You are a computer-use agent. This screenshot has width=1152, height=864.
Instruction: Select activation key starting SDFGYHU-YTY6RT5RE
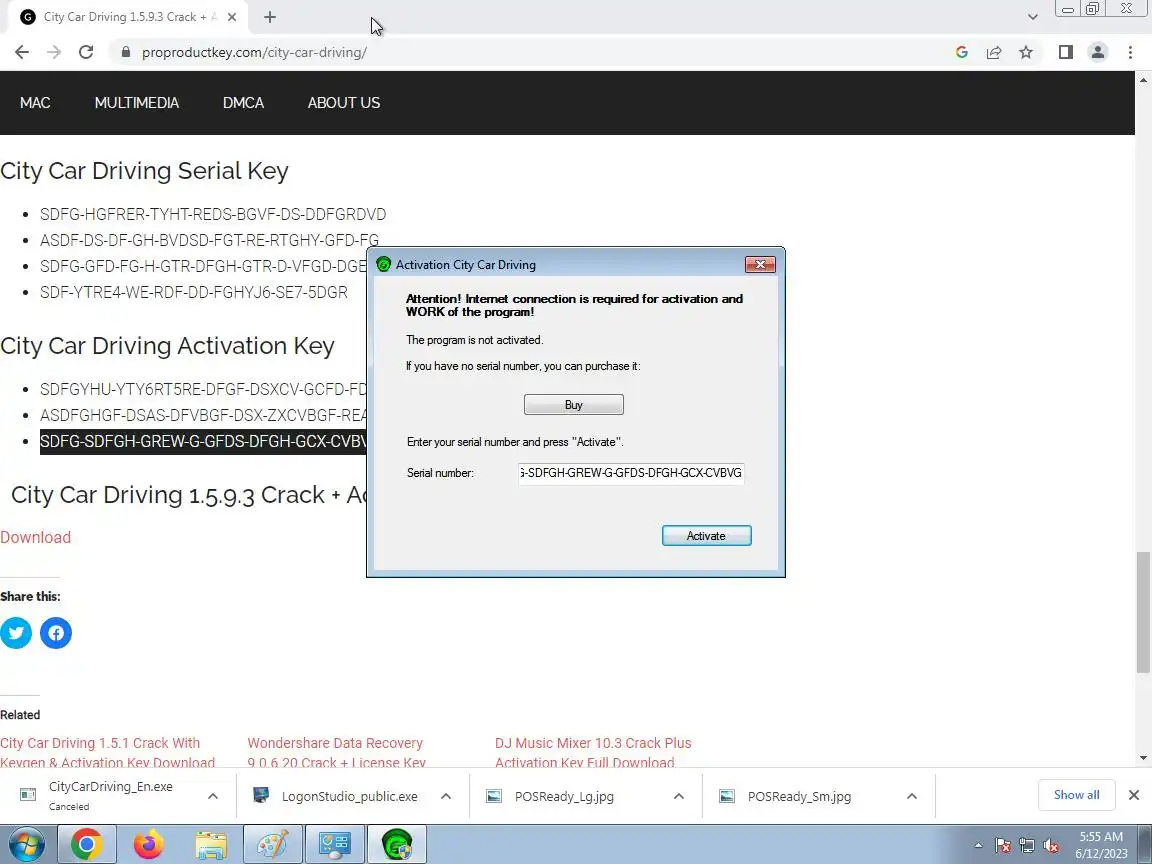tap(203, 389)
